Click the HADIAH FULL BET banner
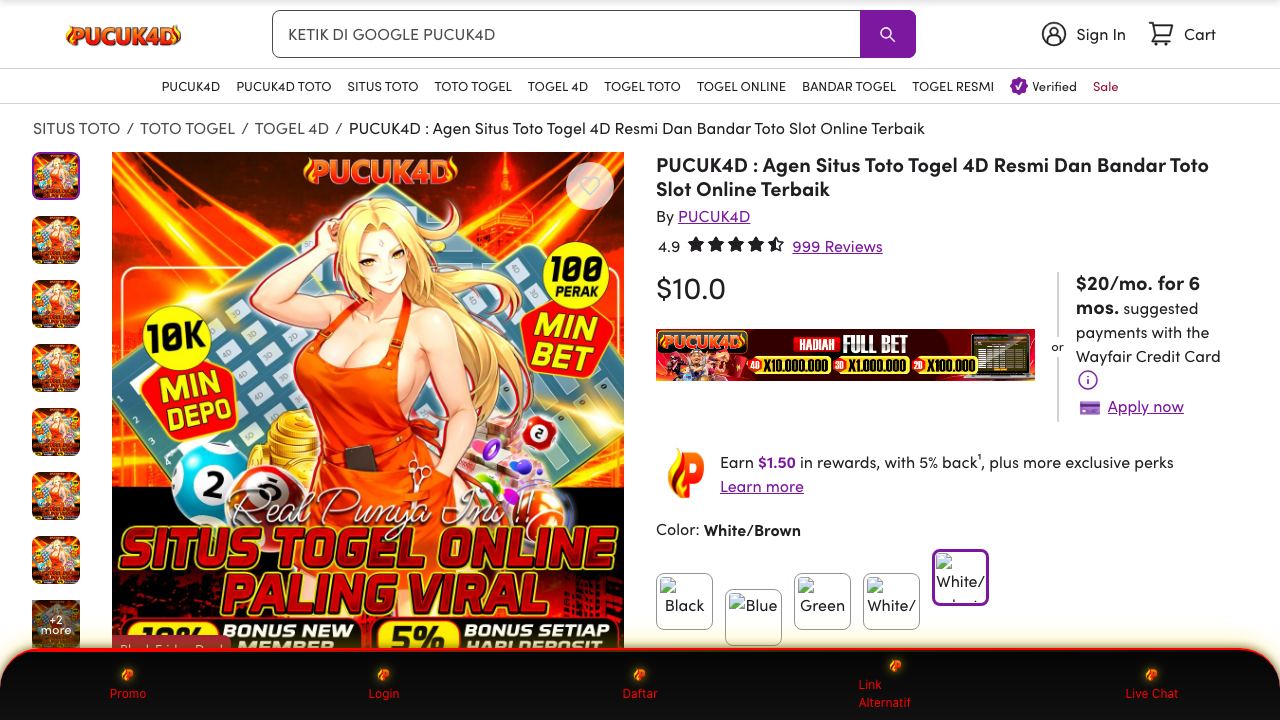The height and width of the screenshot is (720, 1280). pos(845,355)
